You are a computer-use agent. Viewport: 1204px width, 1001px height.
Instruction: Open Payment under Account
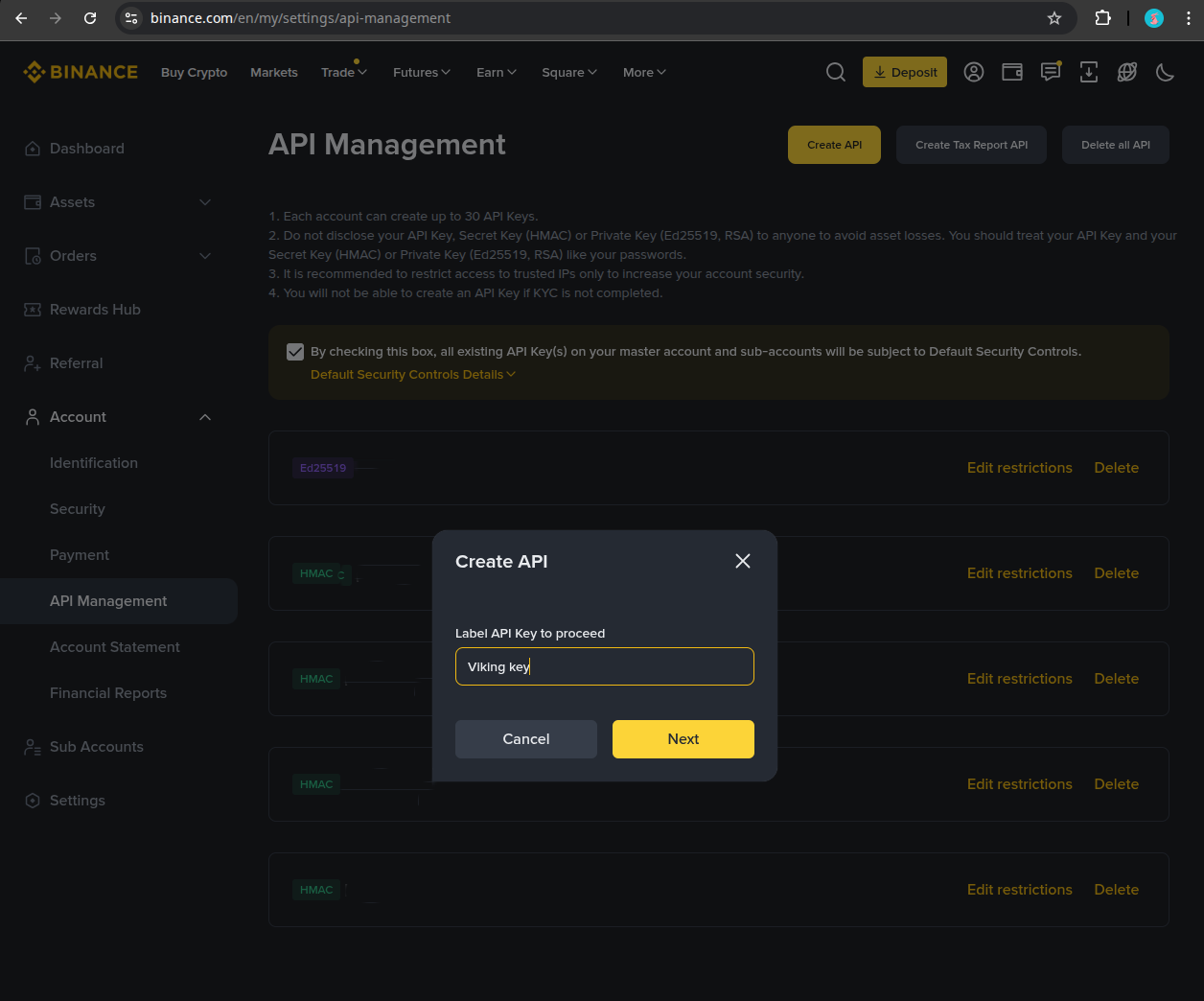(x=80, y=555)
